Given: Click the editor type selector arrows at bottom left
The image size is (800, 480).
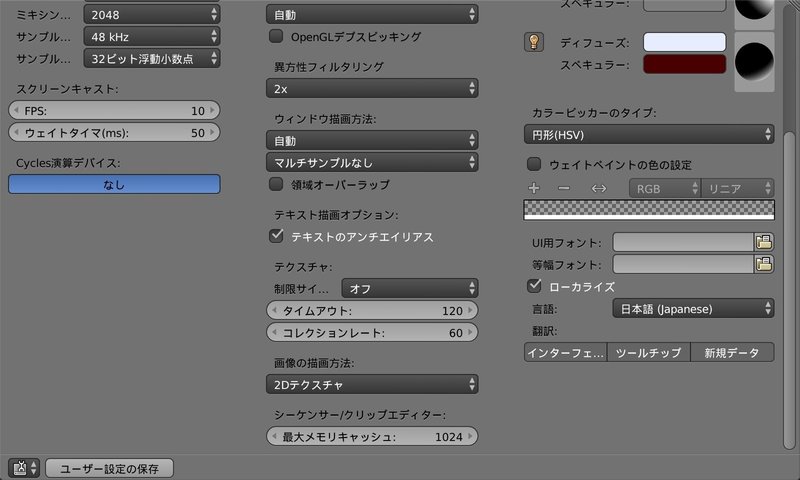Looking at the screenshot, I should [x=34, y=468].
